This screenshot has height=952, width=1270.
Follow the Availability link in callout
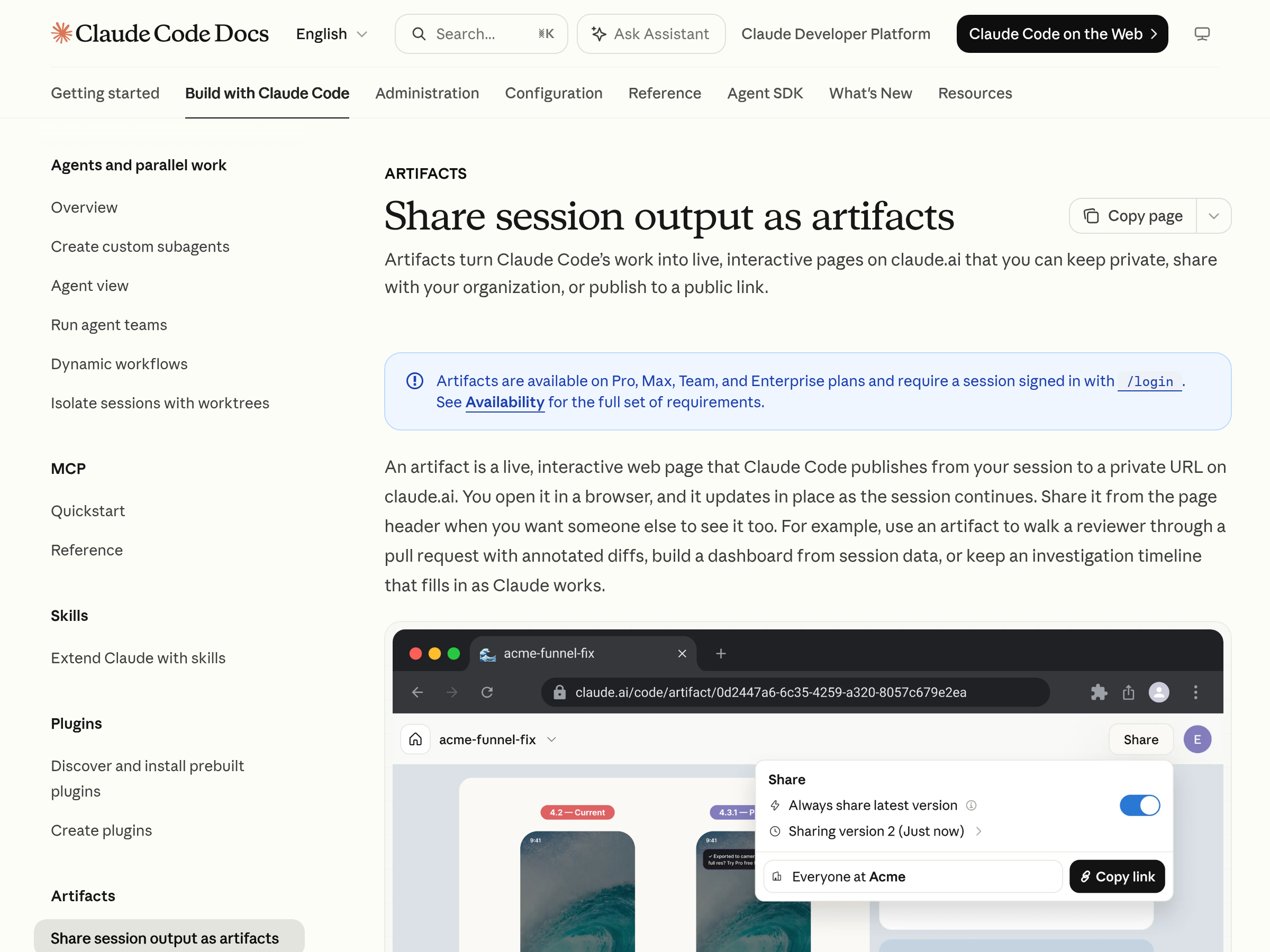505,402
